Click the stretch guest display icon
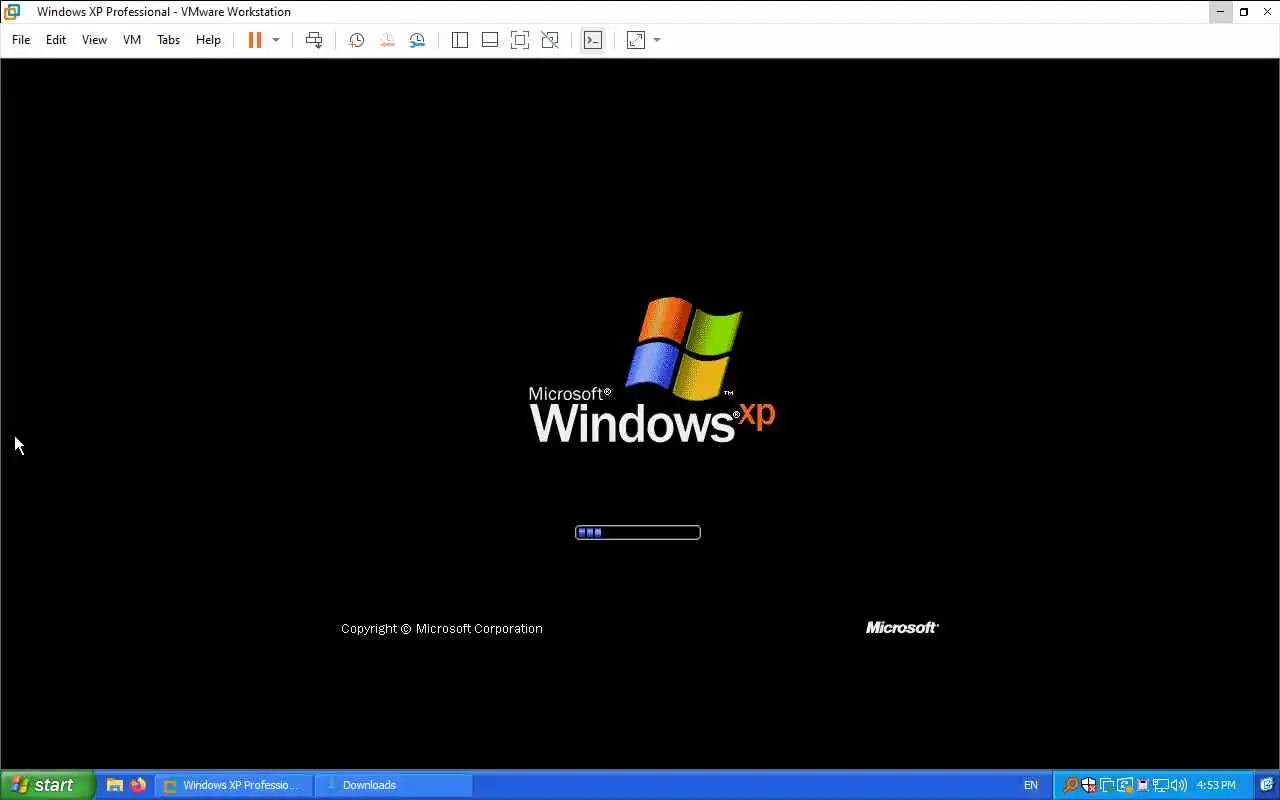Viewport: 1280px width, 800px height. 636,40
